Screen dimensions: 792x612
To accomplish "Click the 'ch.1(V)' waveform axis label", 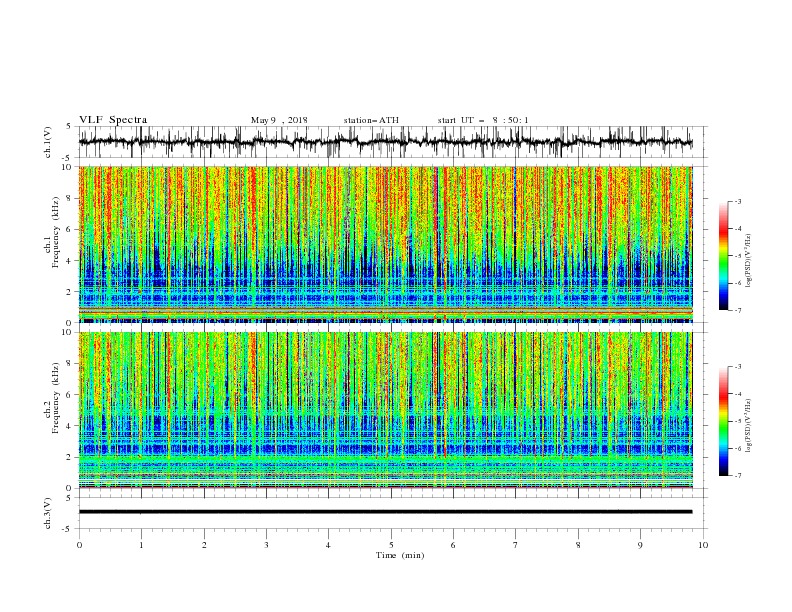I will (x=48, y=142).
